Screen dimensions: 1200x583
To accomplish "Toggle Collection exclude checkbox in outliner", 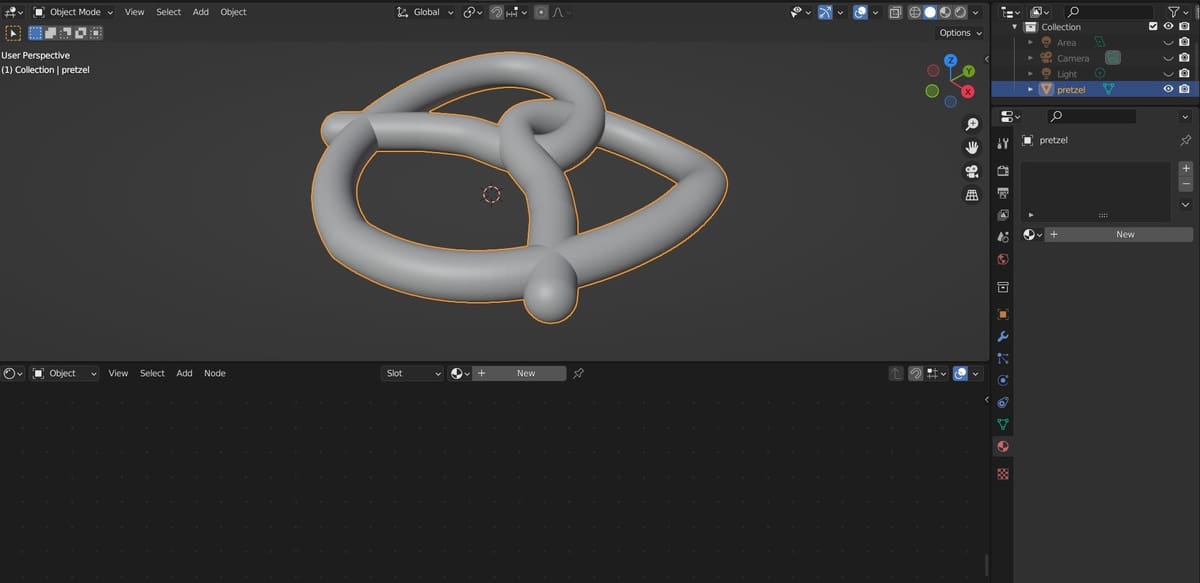I will tap(1153, 27).
